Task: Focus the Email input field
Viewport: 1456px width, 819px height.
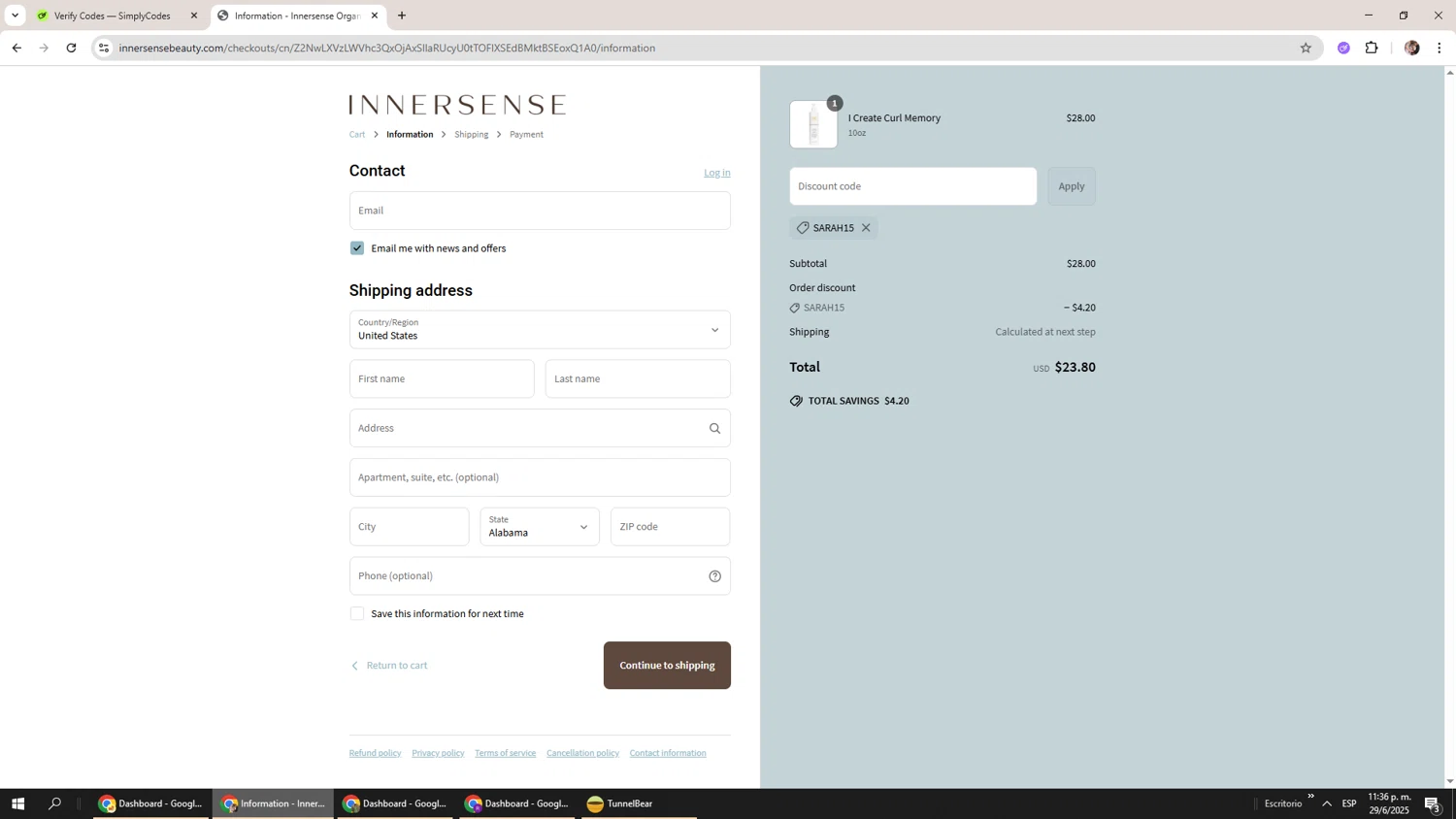Action: [540, 211]
